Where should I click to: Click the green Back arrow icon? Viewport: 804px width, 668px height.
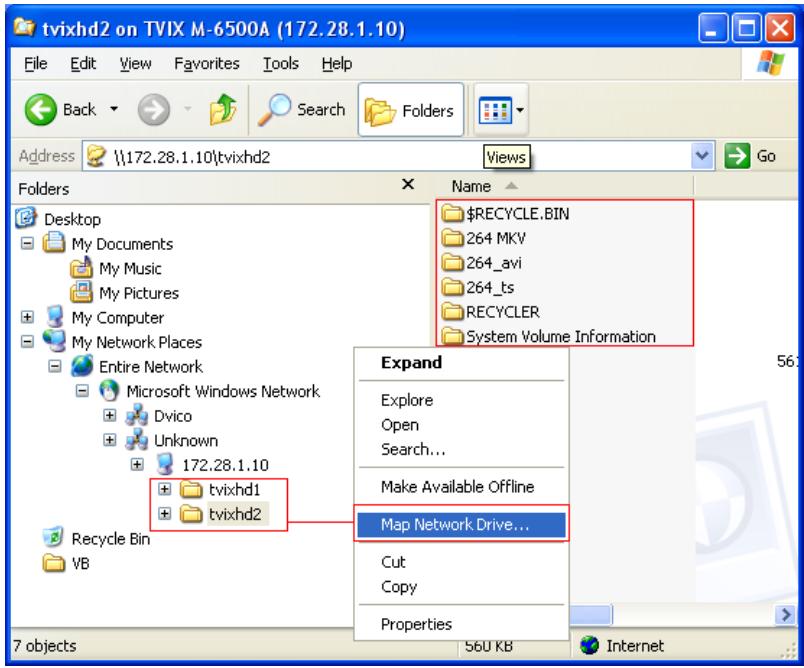pos(41,110)
